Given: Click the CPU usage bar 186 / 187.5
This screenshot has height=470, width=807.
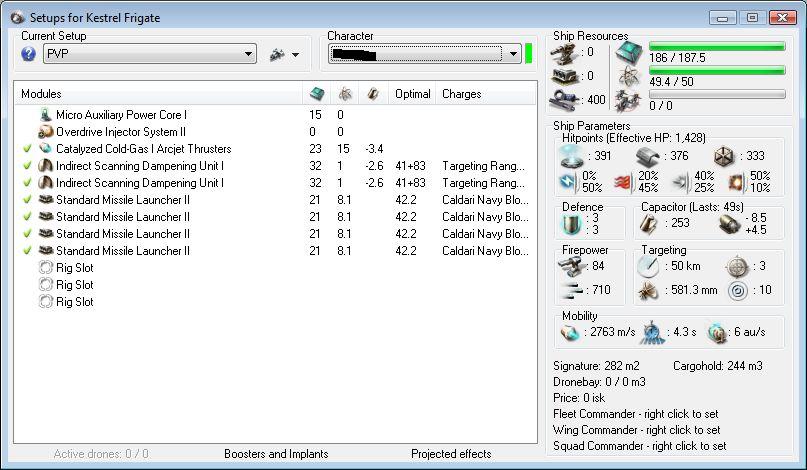Looking at the screenshot, I should click(717, 46).
